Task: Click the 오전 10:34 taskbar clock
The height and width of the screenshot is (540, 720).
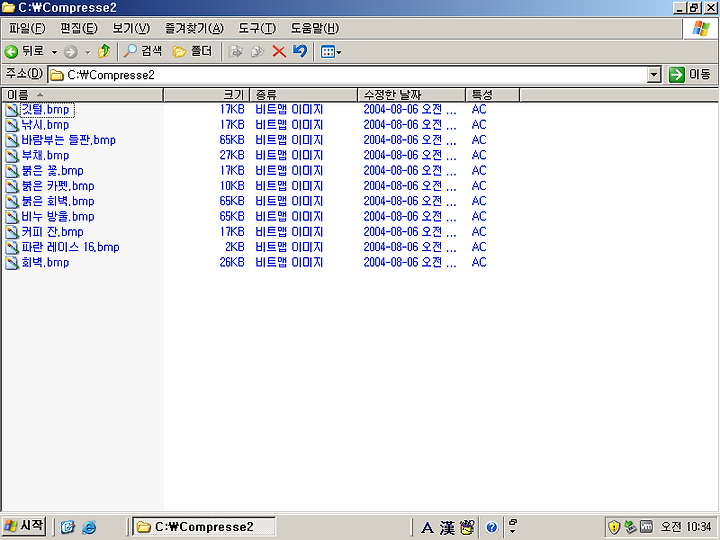Action: pos(686,527)
